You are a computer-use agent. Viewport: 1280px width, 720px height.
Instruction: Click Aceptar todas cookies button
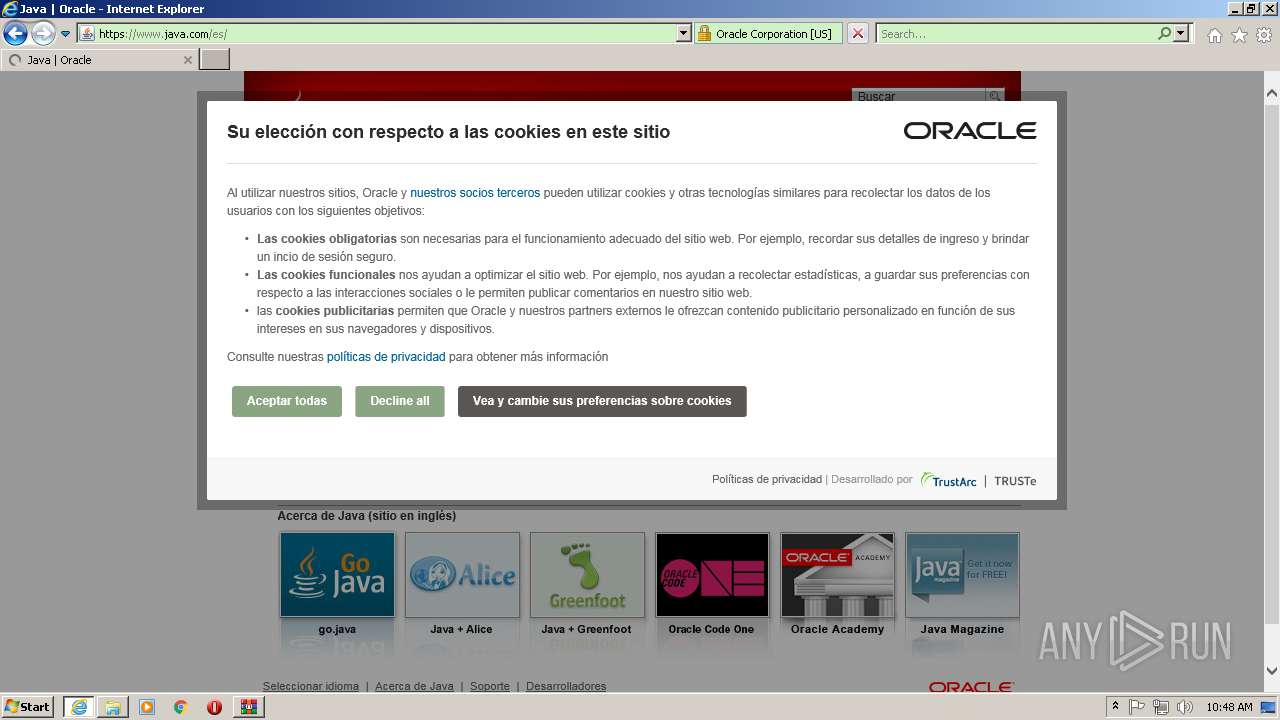click(287, 401)
